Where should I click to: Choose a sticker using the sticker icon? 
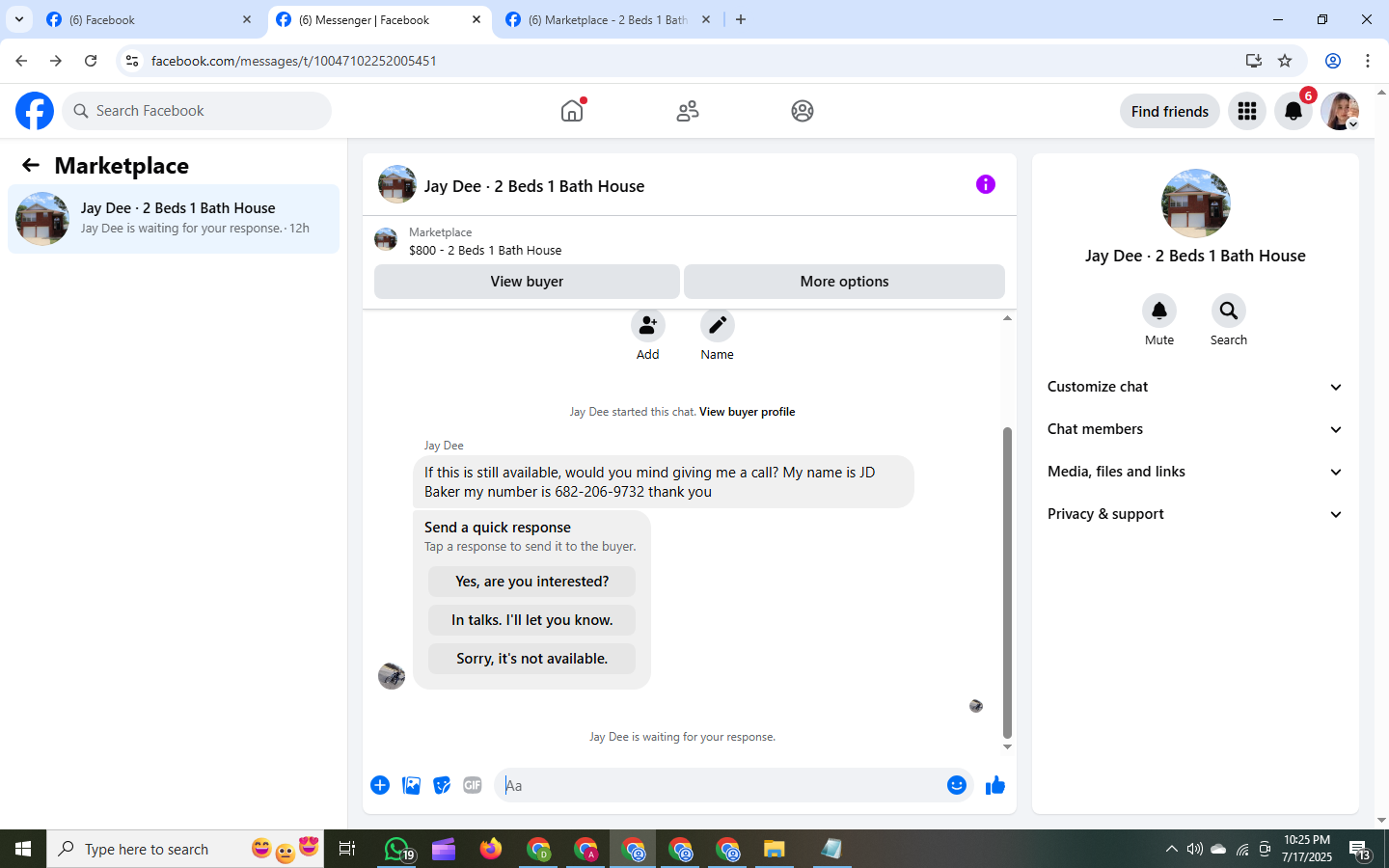(442, 785)
